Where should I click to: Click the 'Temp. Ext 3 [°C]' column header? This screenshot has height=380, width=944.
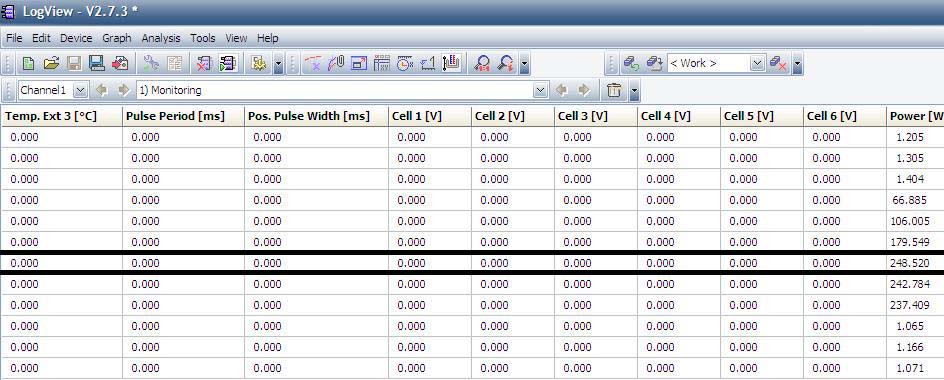(61, 116)
